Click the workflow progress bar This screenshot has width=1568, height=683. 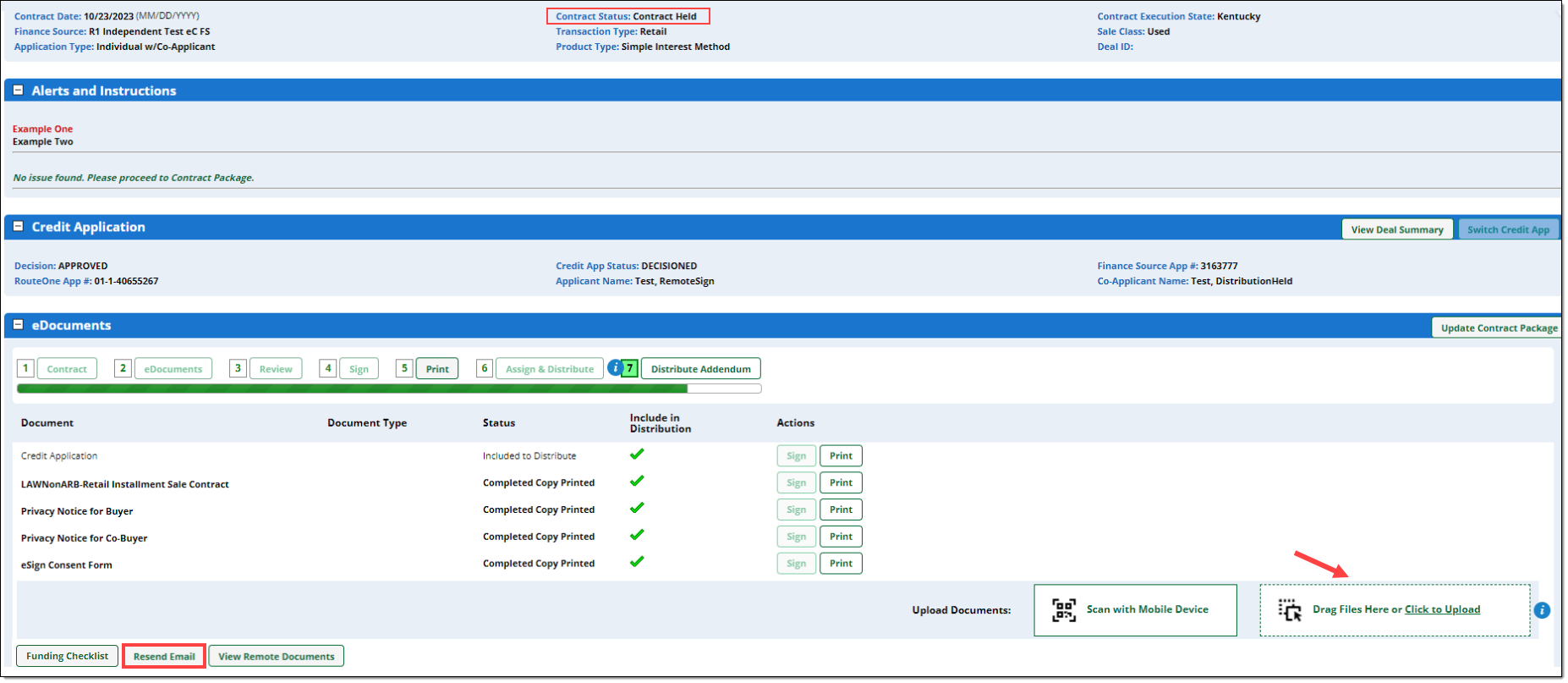click(389, 388)
